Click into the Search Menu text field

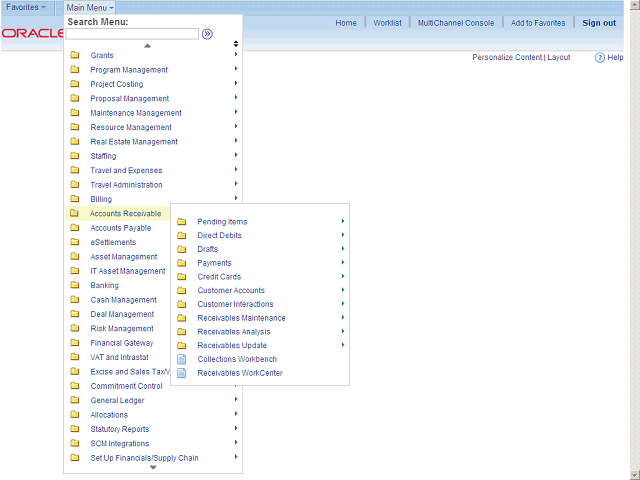point(132,34)
